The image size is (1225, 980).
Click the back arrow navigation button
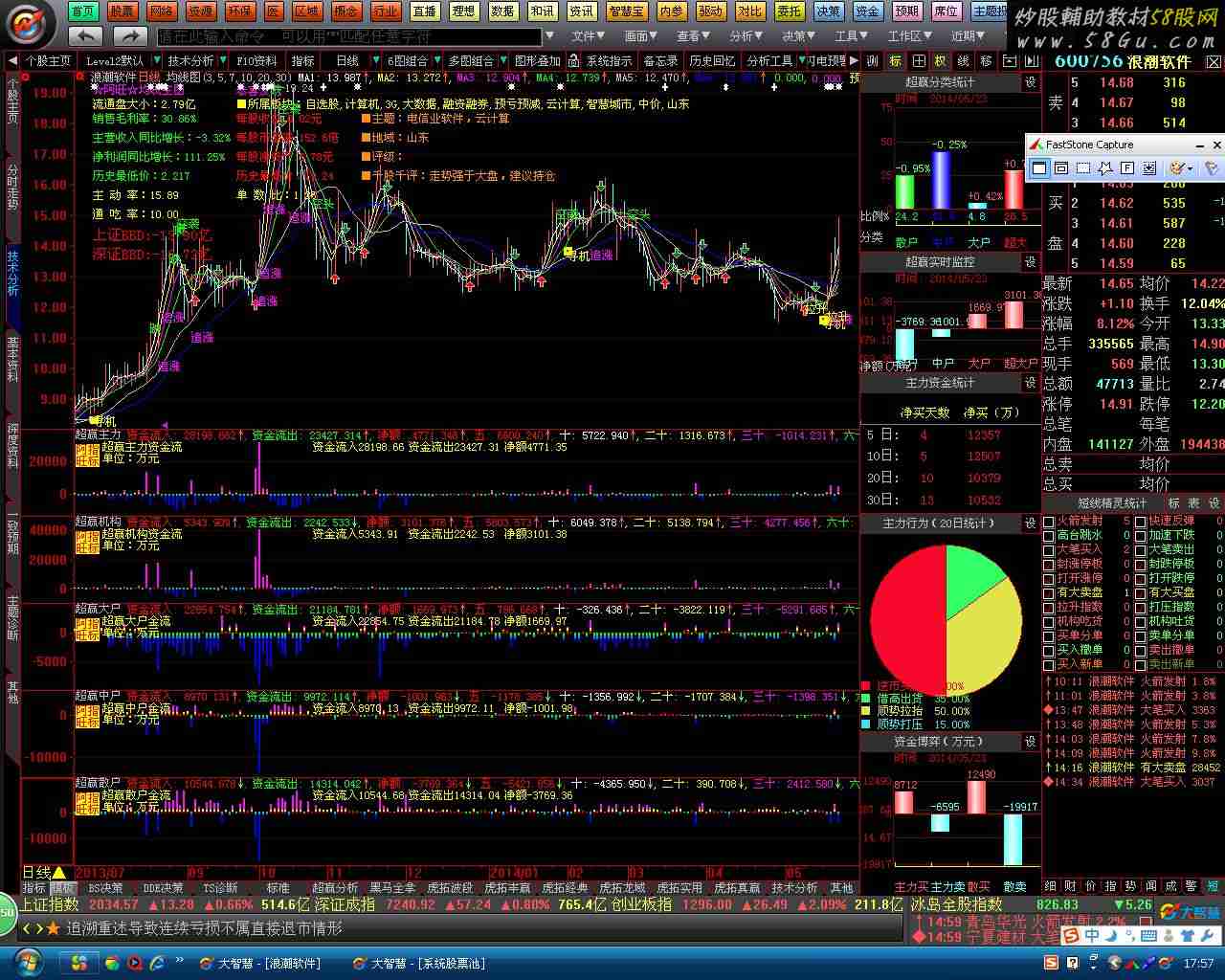click(x=85, y=36)
